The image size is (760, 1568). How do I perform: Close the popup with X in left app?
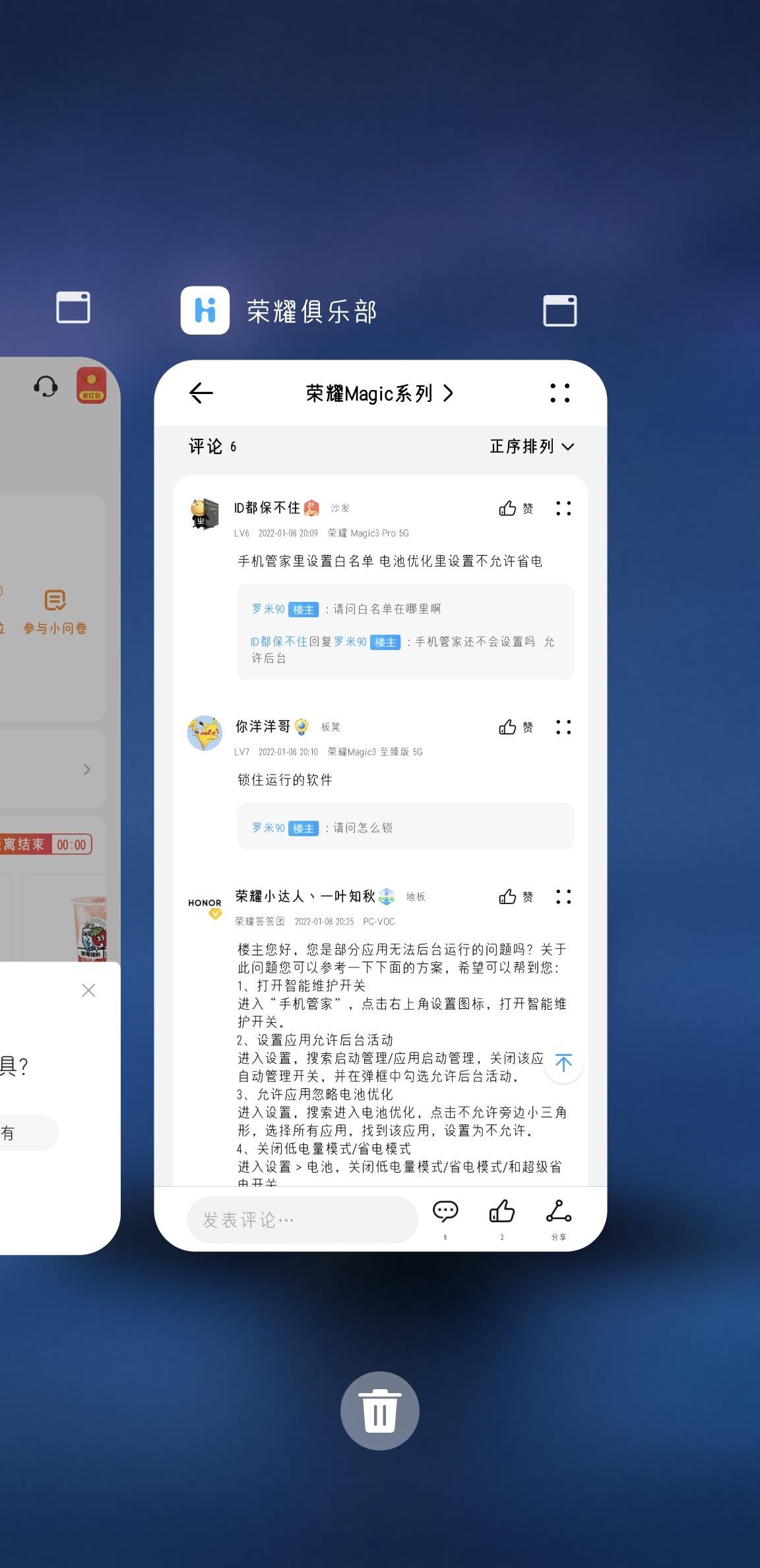click(x=88, y=990)
